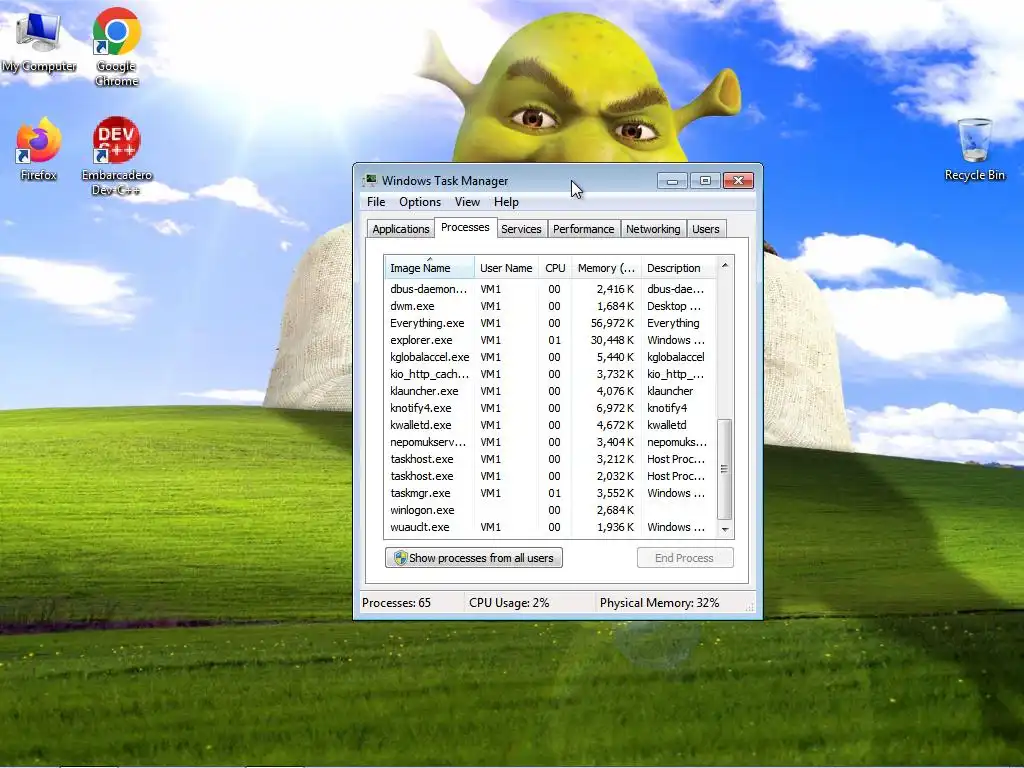Open the Options menu

[420, 202]
